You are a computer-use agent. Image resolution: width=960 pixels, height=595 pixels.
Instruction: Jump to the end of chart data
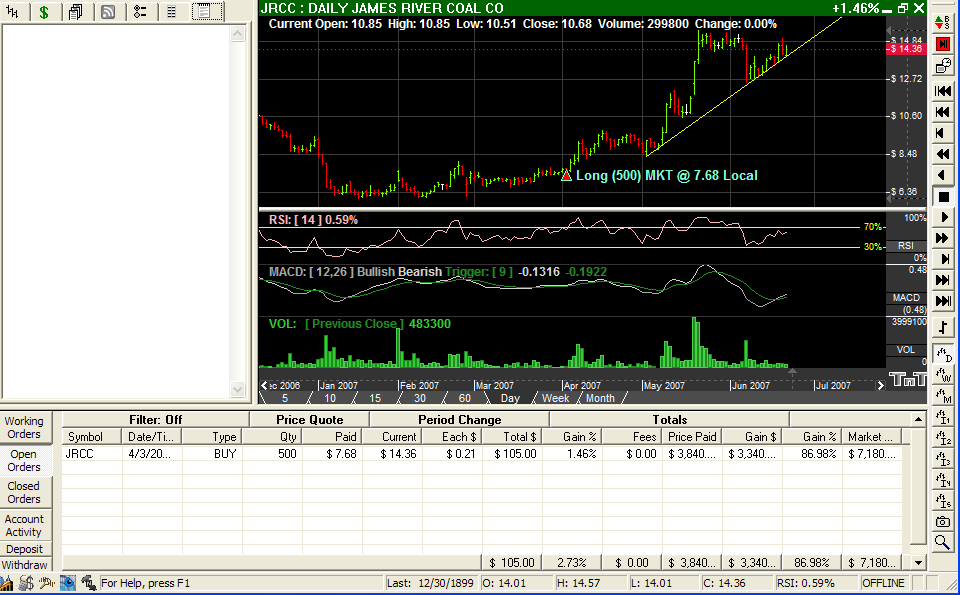(x=943, y=301)
